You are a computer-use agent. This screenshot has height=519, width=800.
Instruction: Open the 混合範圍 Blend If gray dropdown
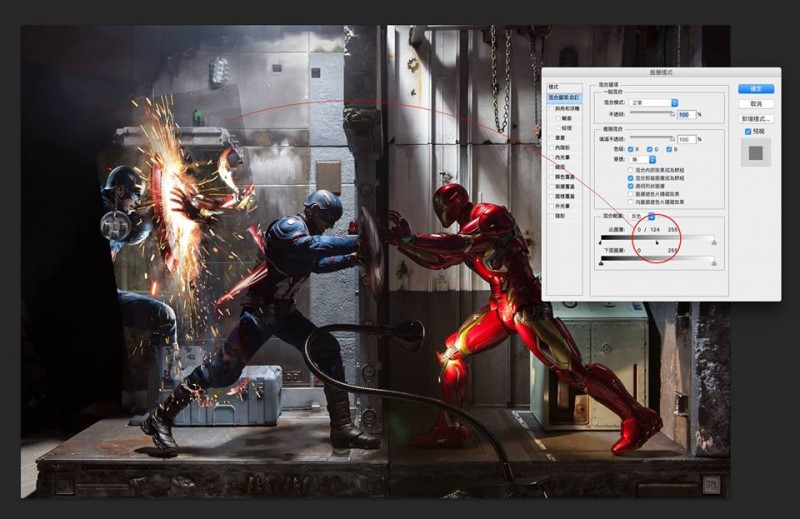tap(642, 216)
